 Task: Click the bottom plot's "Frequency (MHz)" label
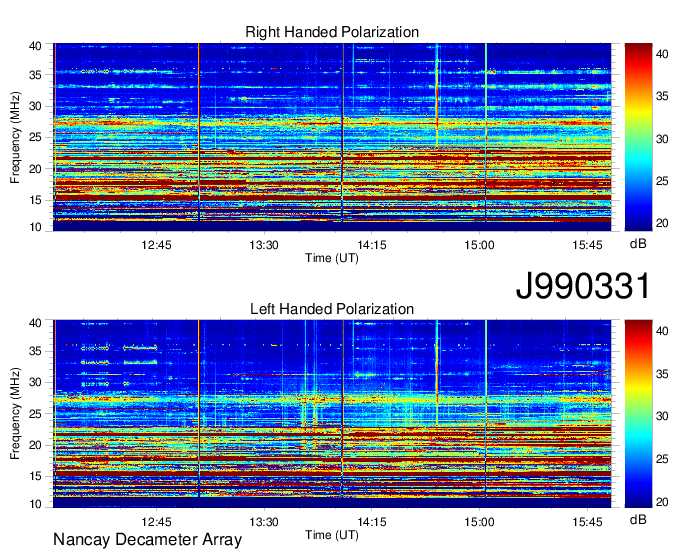15,414
